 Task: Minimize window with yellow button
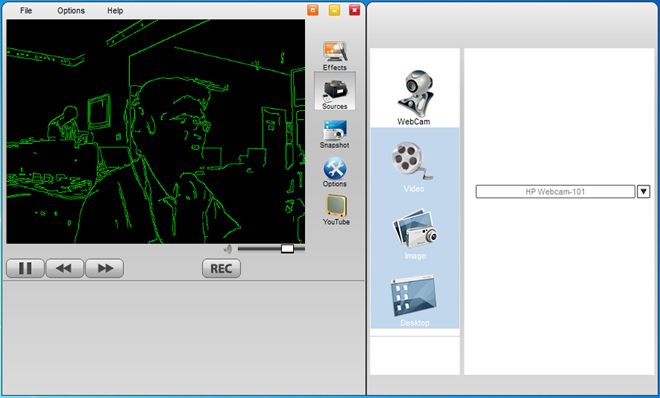(x=334, y=10)
